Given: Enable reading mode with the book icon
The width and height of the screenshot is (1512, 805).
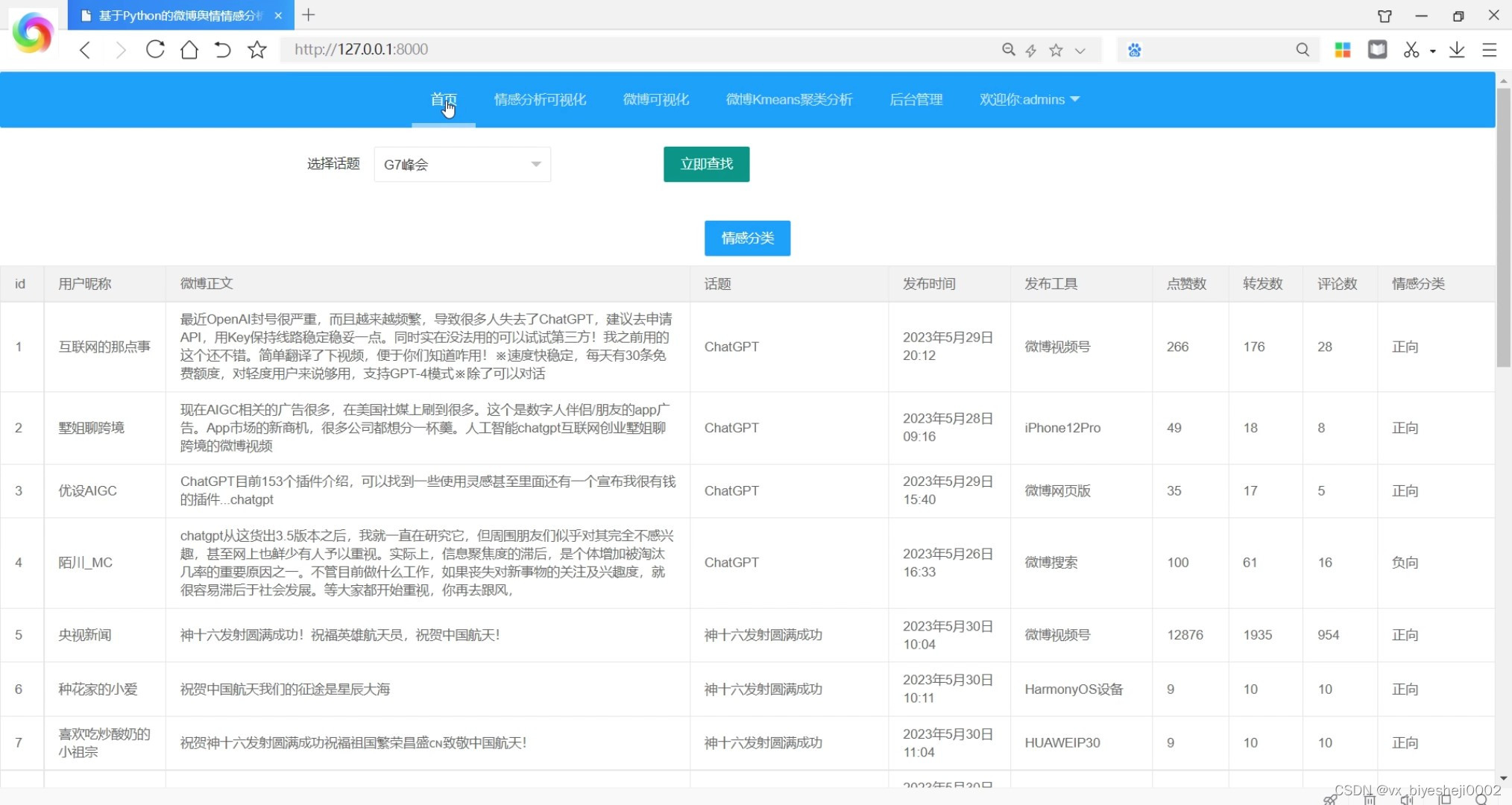Looking at the screenshot, I should click(x=1377, y=49).
